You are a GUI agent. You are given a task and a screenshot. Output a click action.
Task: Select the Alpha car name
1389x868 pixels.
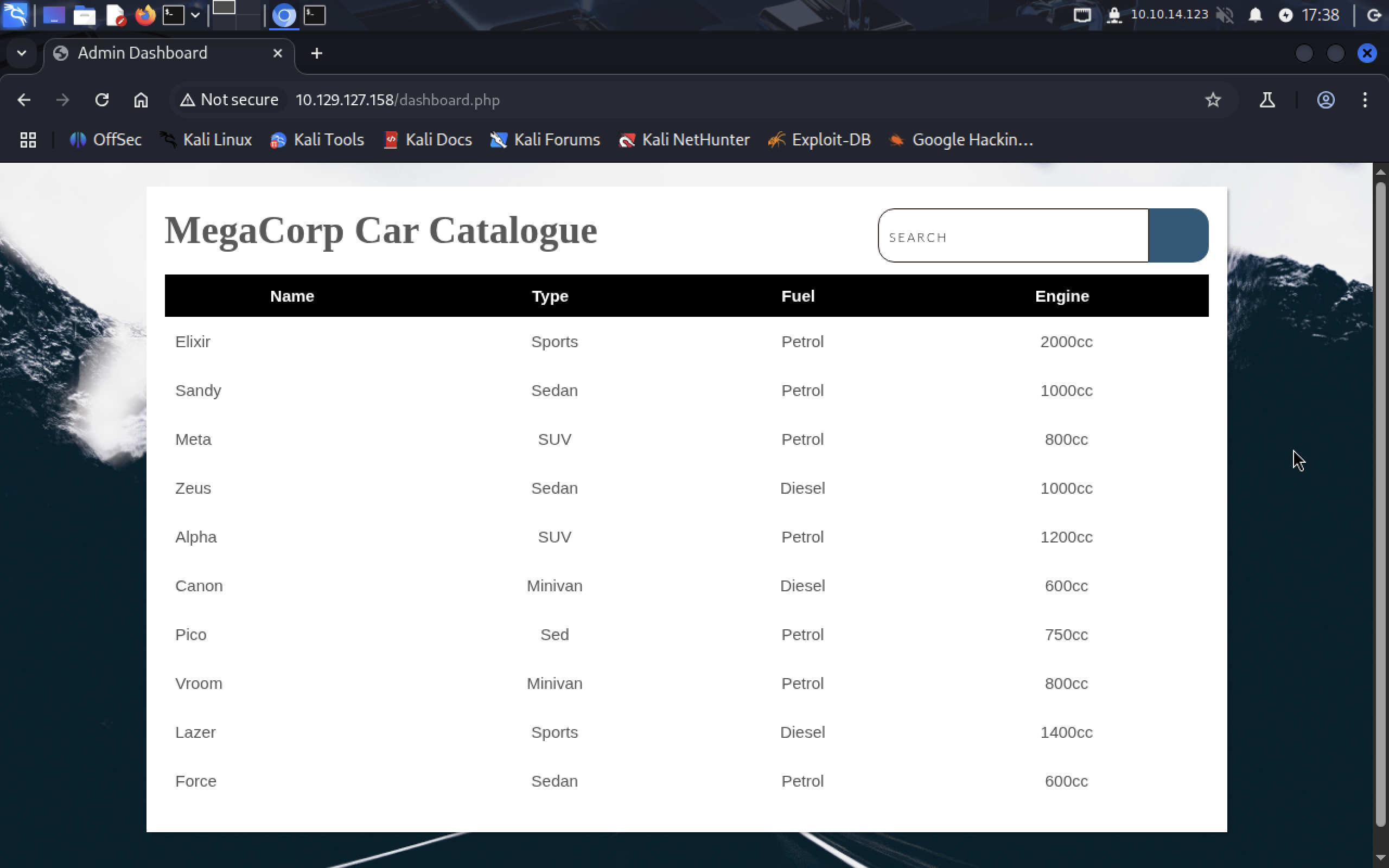[196, 537]
